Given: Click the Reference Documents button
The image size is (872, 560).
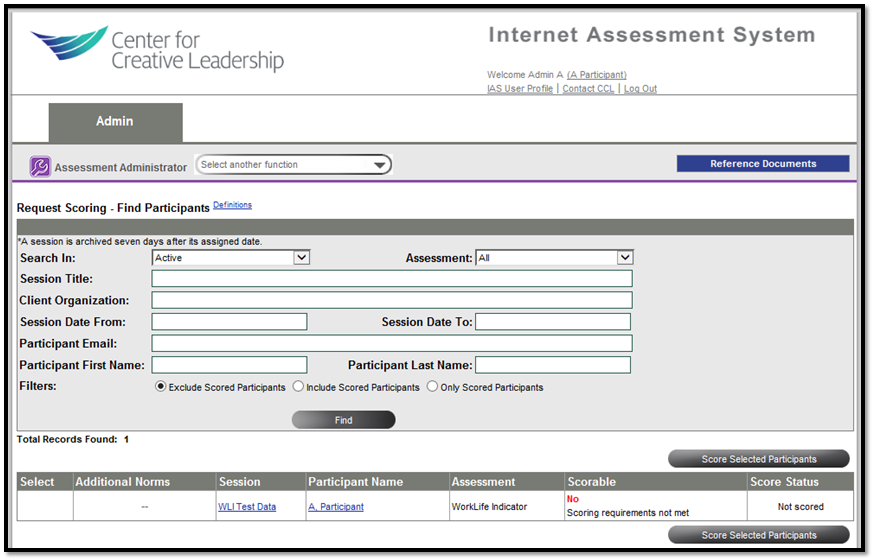Looking at the screenshot, I should tap(763, 164).
